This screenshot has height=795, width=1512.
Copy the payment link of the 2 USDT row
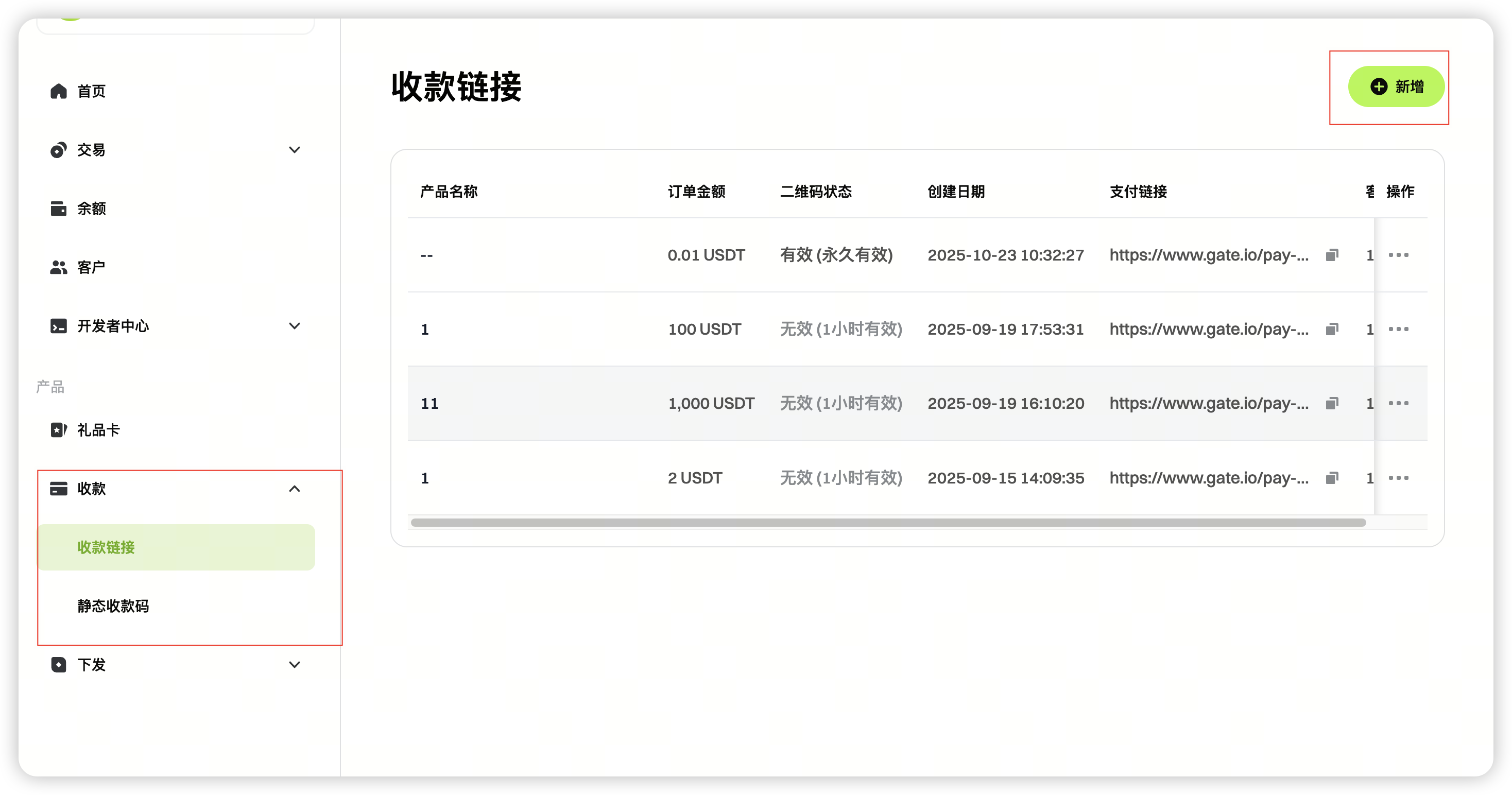tap(1332, 478)
